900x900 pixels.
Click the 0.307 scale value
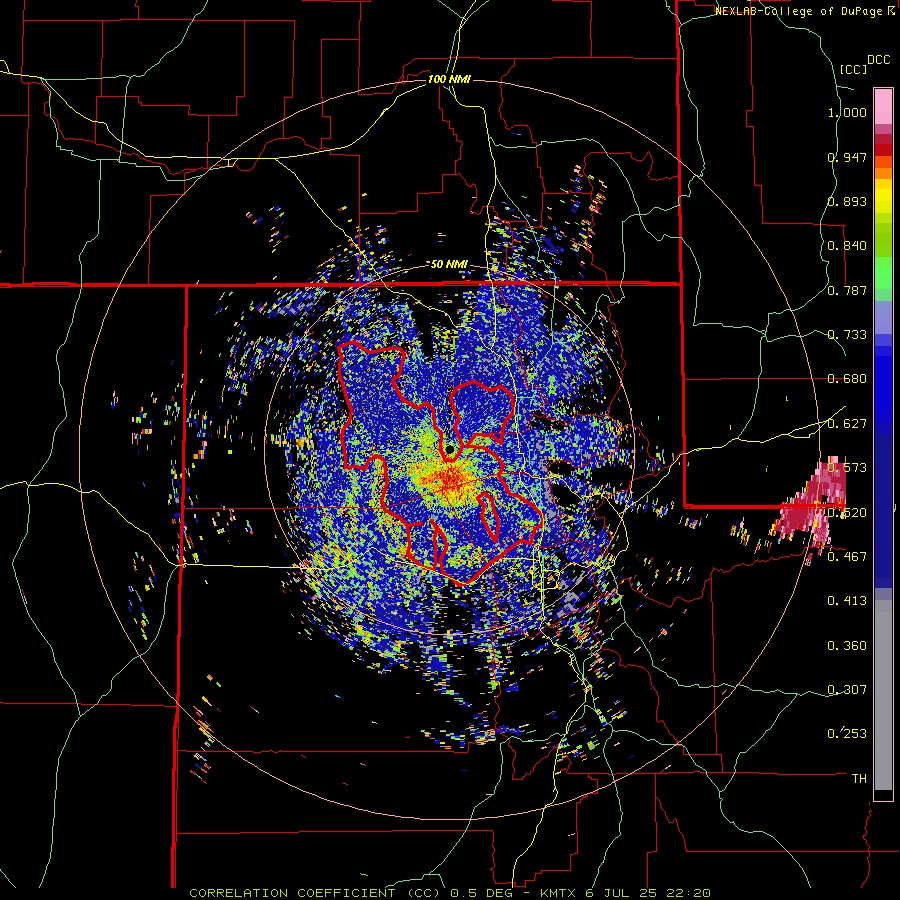[847, 689]
